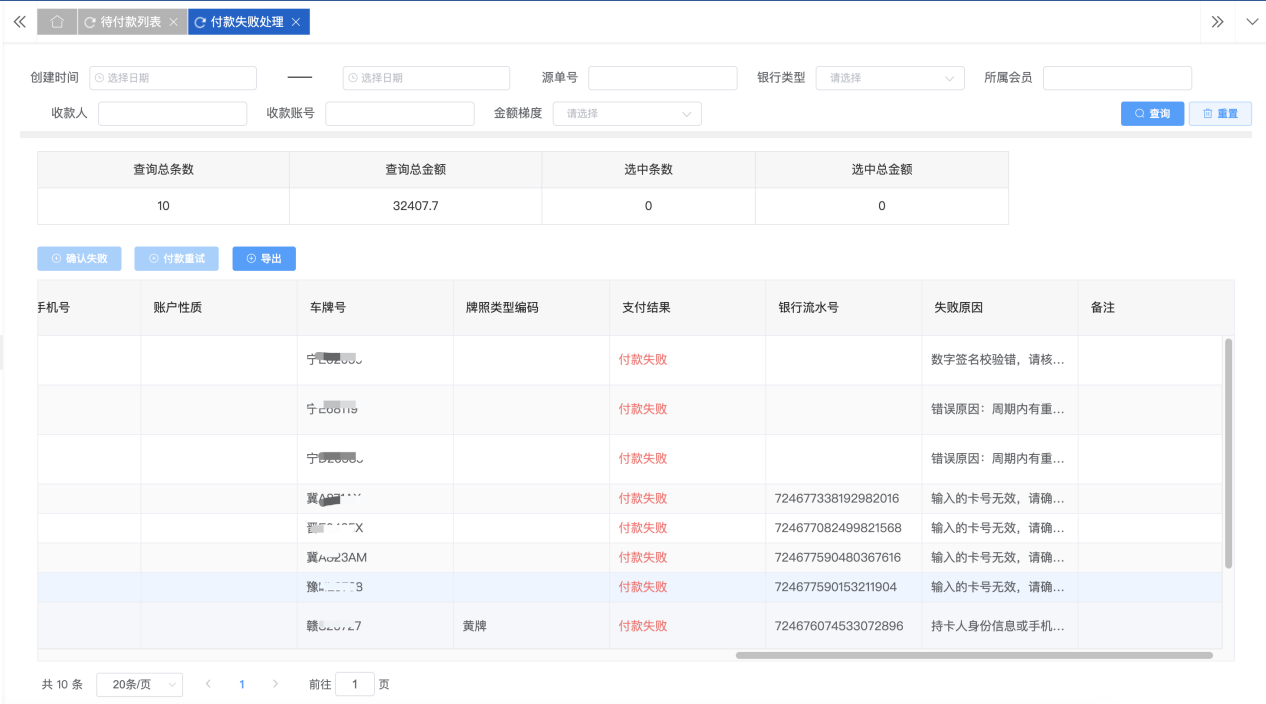Focus the 收款人 input field
Screen dimensions: 1266x704
point(172,114)
